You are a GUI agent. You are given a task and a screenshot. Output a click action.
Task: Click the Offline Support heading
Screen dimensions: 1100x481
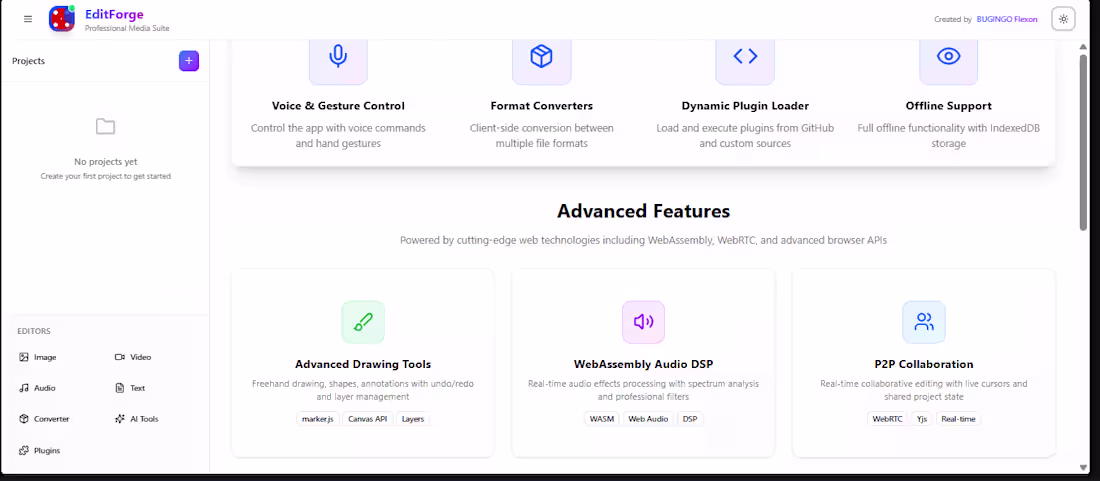tap(948, 106)
